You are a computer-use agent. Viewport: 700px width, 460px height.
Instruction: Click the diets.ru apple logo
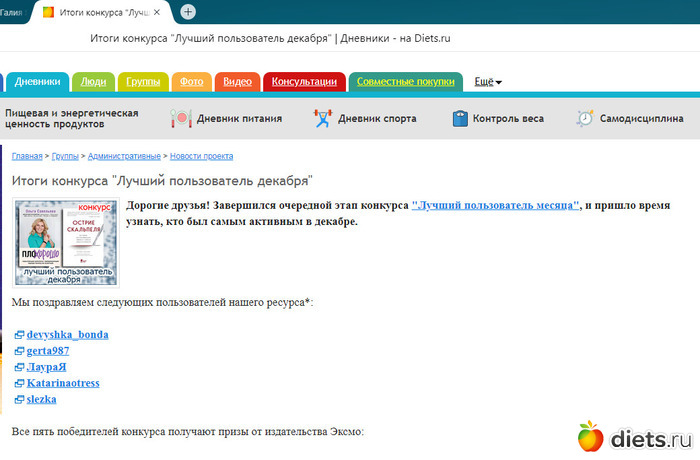(x=591, y=437)
